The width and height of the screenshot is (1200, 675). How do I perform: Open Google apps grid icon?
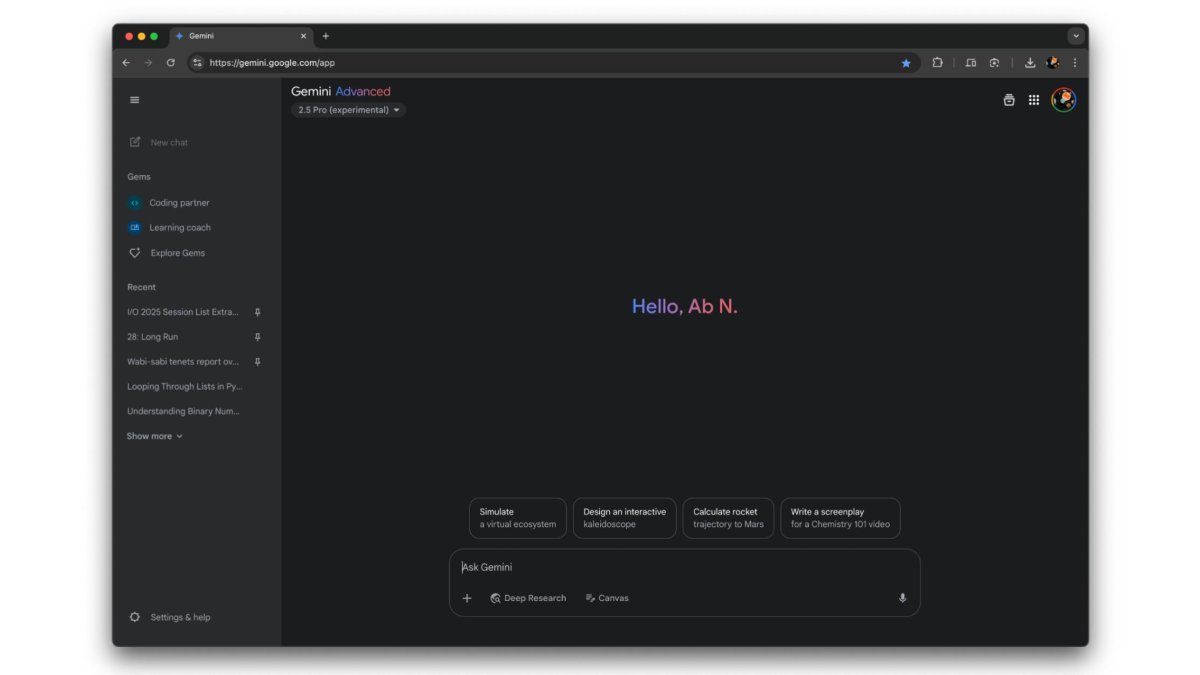1034,100
